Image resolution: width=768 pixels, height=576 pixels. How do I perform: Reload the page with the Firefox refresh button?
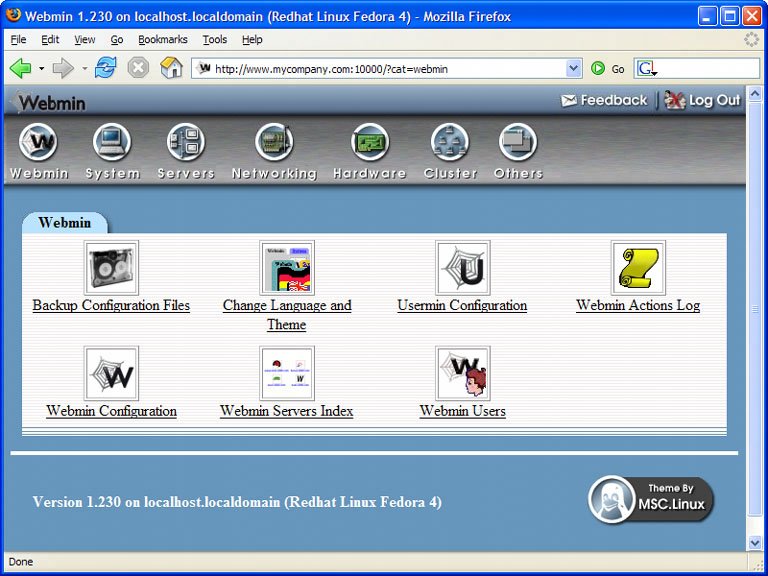click(105, 68)
